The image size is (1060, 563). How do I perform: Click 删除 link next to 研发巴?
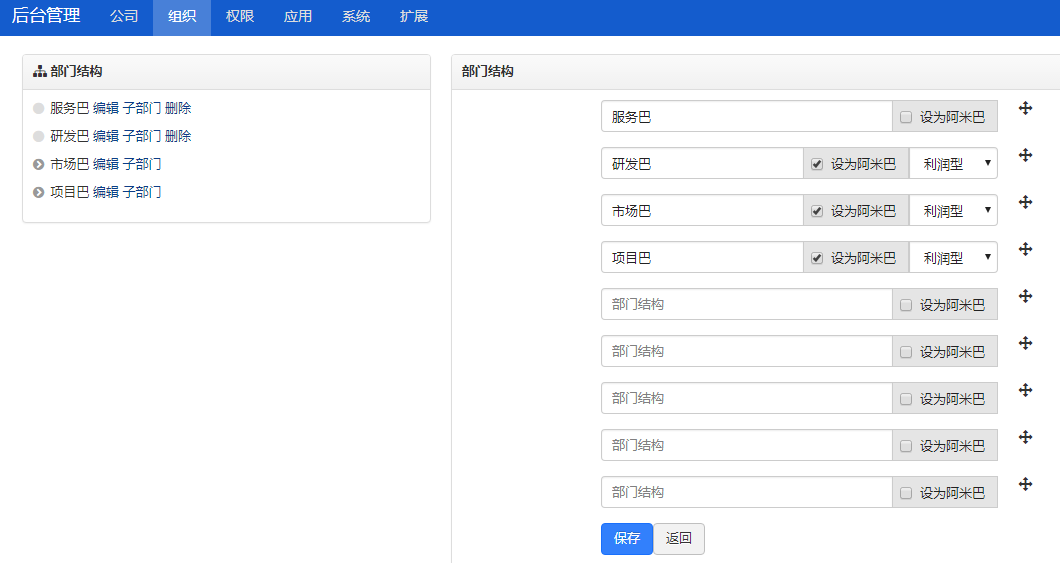tap(178, 136)
